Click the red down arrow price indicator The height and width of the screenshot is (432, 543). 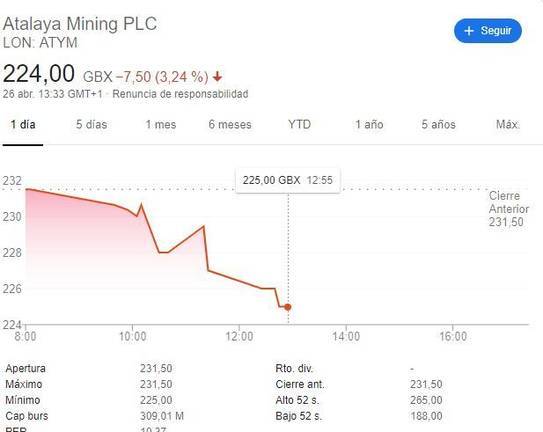(217, 77)
